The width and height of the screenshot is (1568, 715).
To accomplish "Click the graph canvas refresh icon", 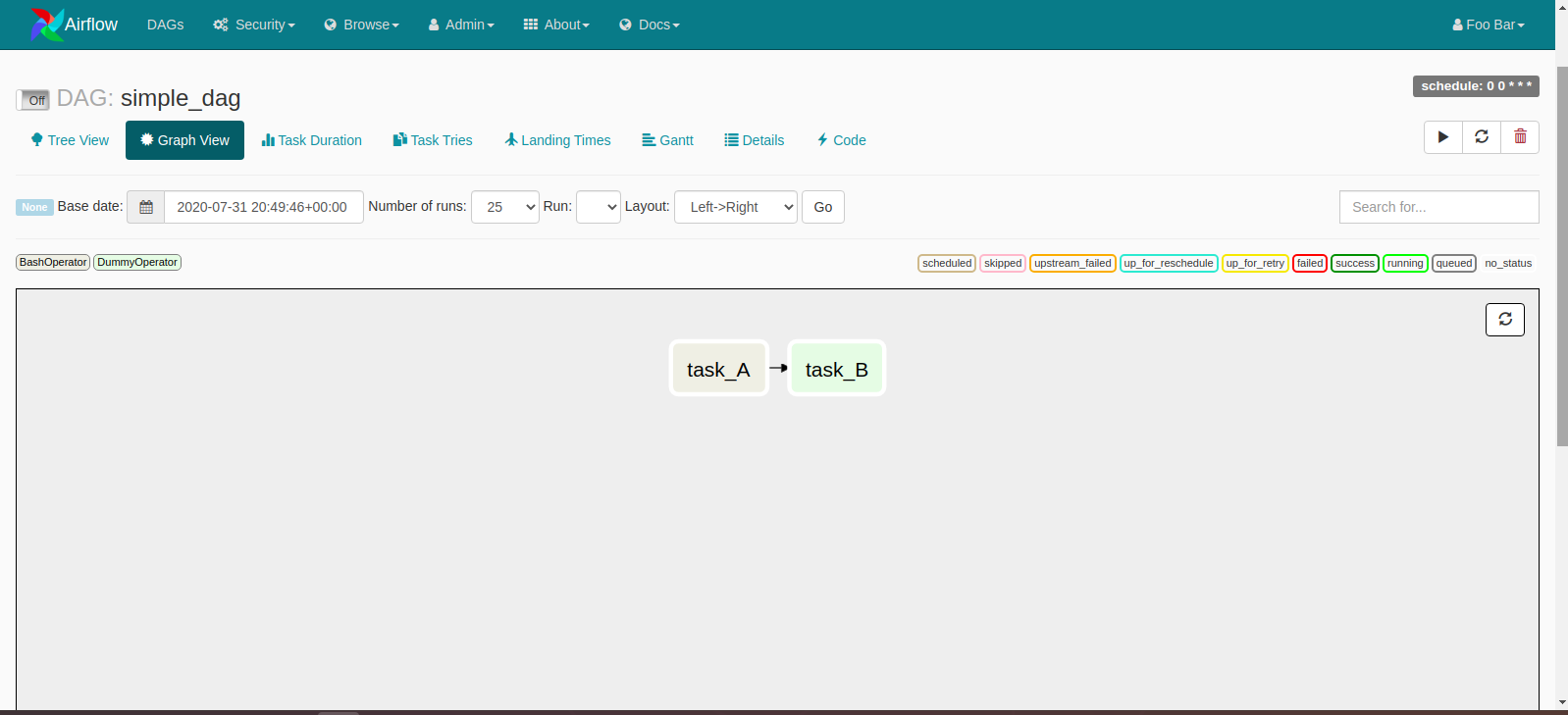I will pos(1504,320).
